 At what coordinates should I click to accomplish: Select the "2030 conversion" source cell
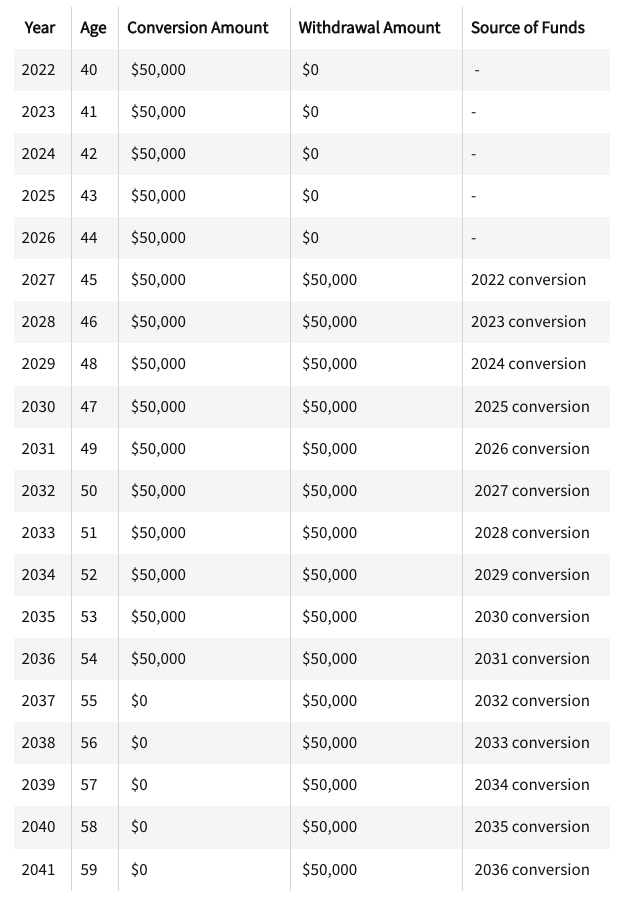tap(532, 617)
